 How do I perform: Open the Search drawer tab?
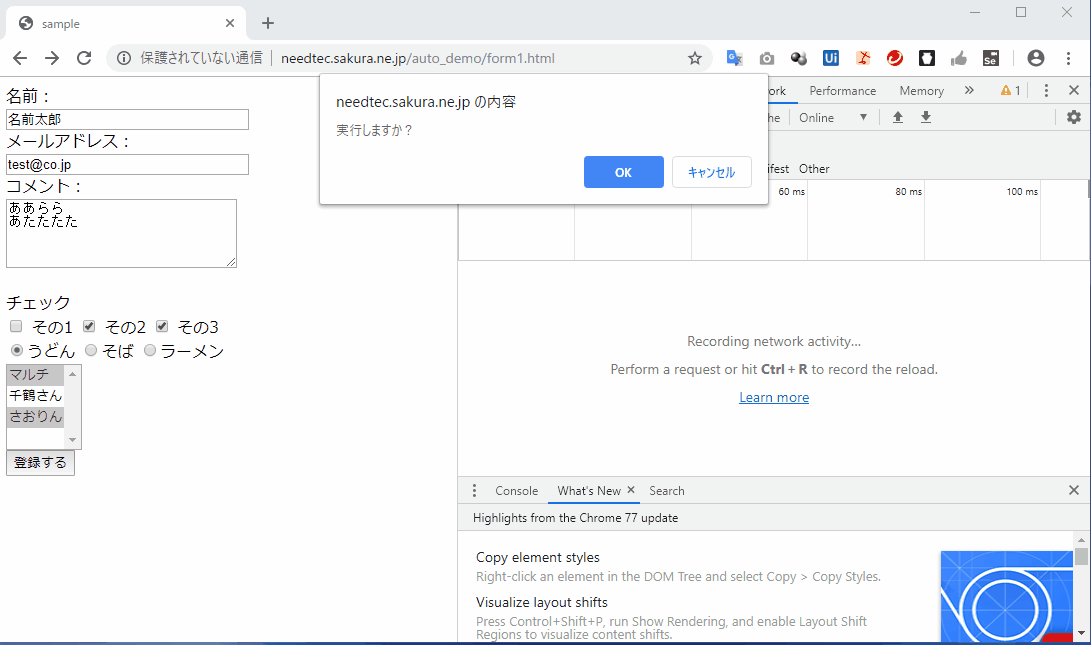tap(667, 491)
